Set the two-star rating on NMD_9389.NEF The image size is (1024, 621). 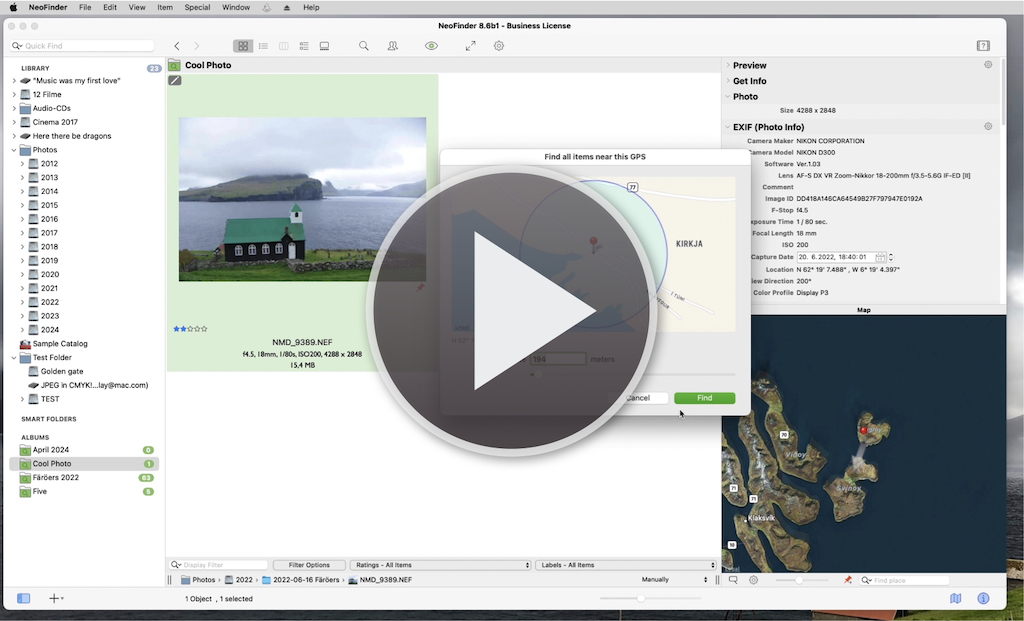183,329
